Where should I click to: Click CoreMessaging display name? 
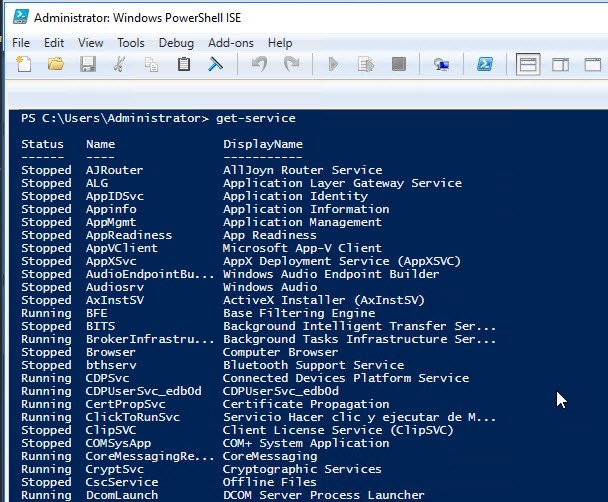270,457
